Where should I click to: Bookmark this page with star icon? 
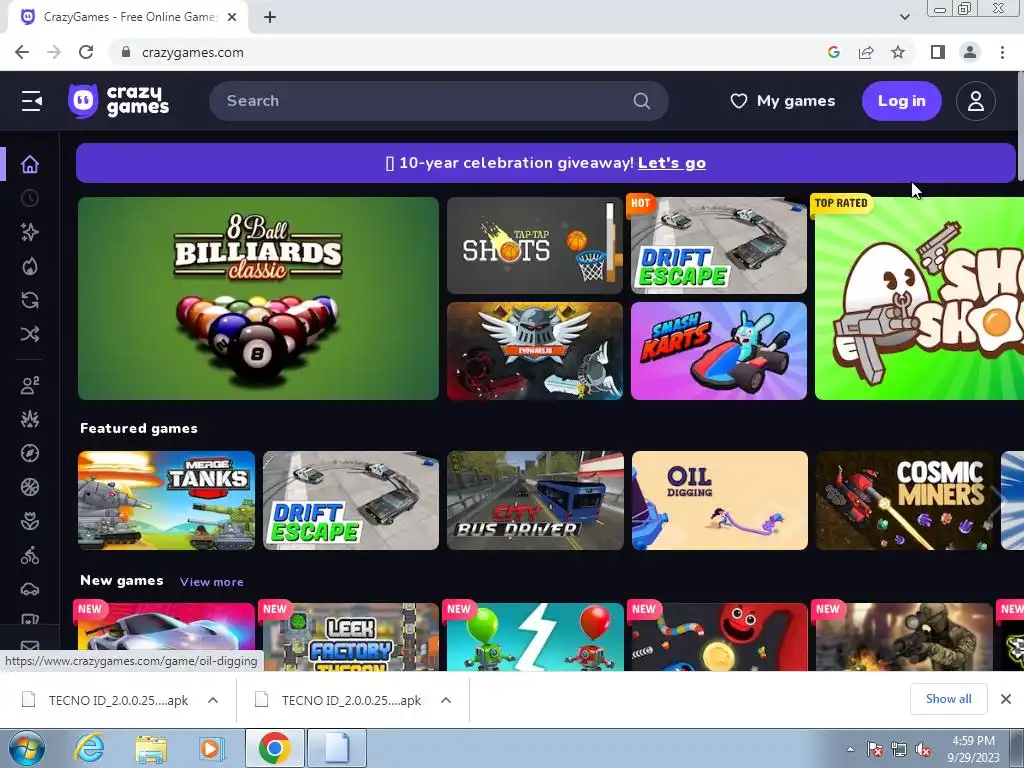tap(898, 52)
